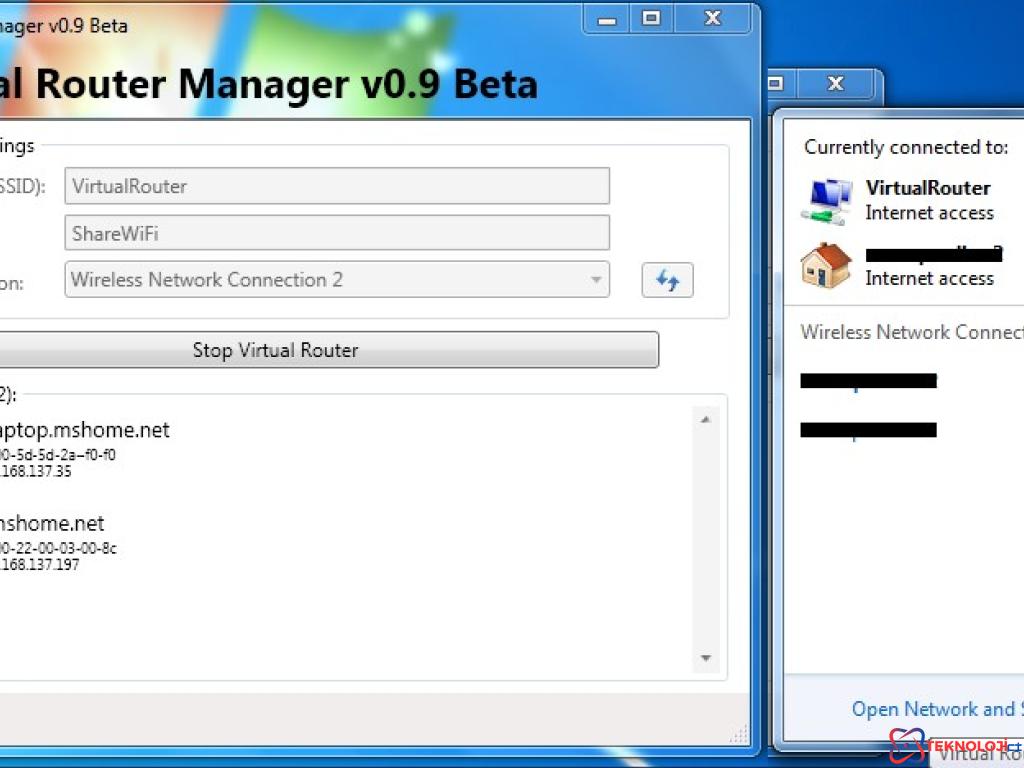This screenshot has width=1024, height=768.
Task: Select the VirtualRouter entry in the connections list
Action: coord(930,199)
